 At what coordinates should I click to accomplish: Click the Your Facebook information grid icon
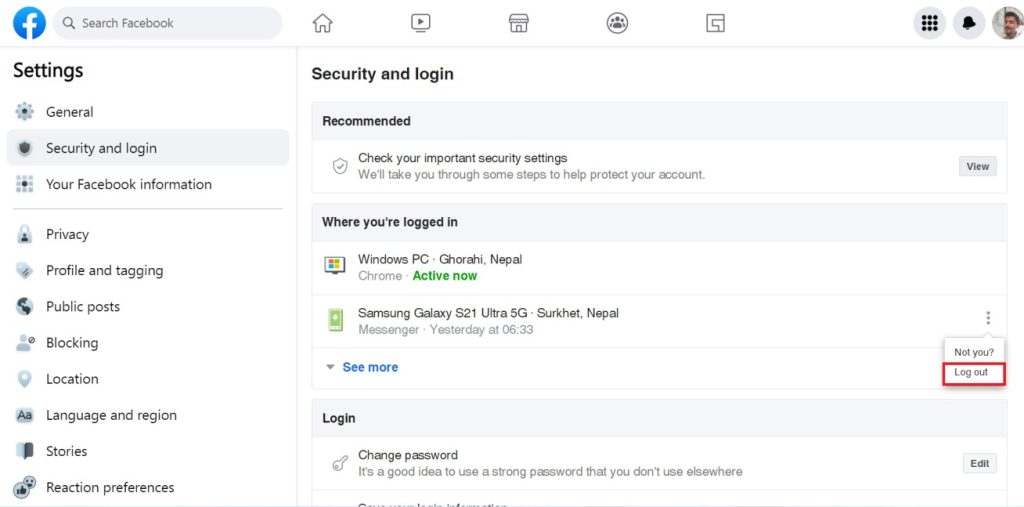(x=24, y=184)
